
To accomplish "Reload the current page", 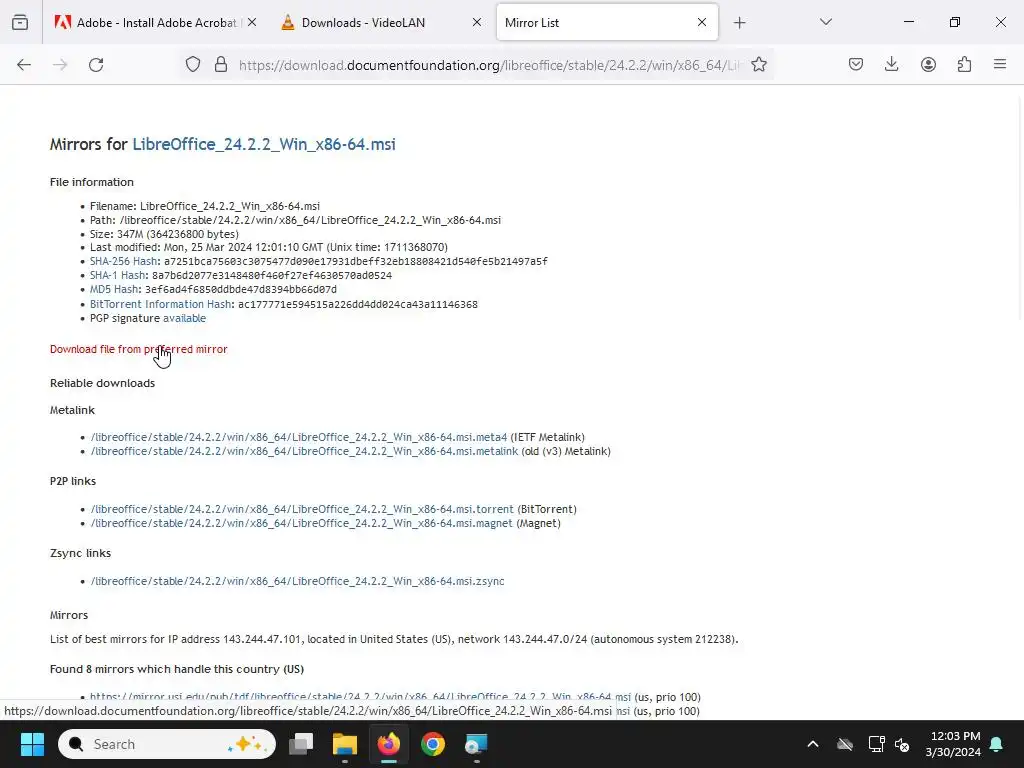I will coord(96,65).
